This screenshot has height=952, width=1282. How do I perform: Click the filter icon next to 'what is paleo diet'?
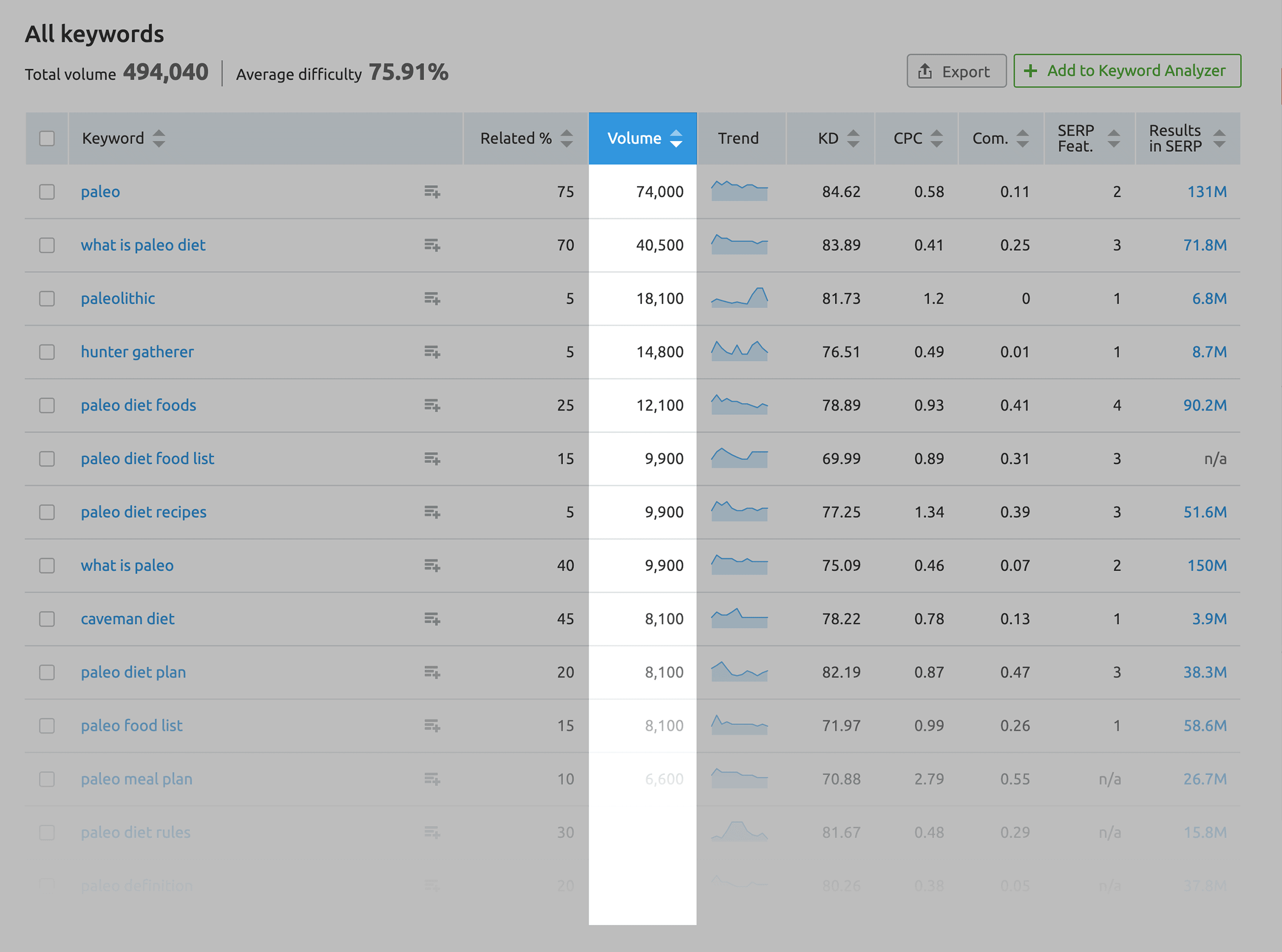[432, 244]
